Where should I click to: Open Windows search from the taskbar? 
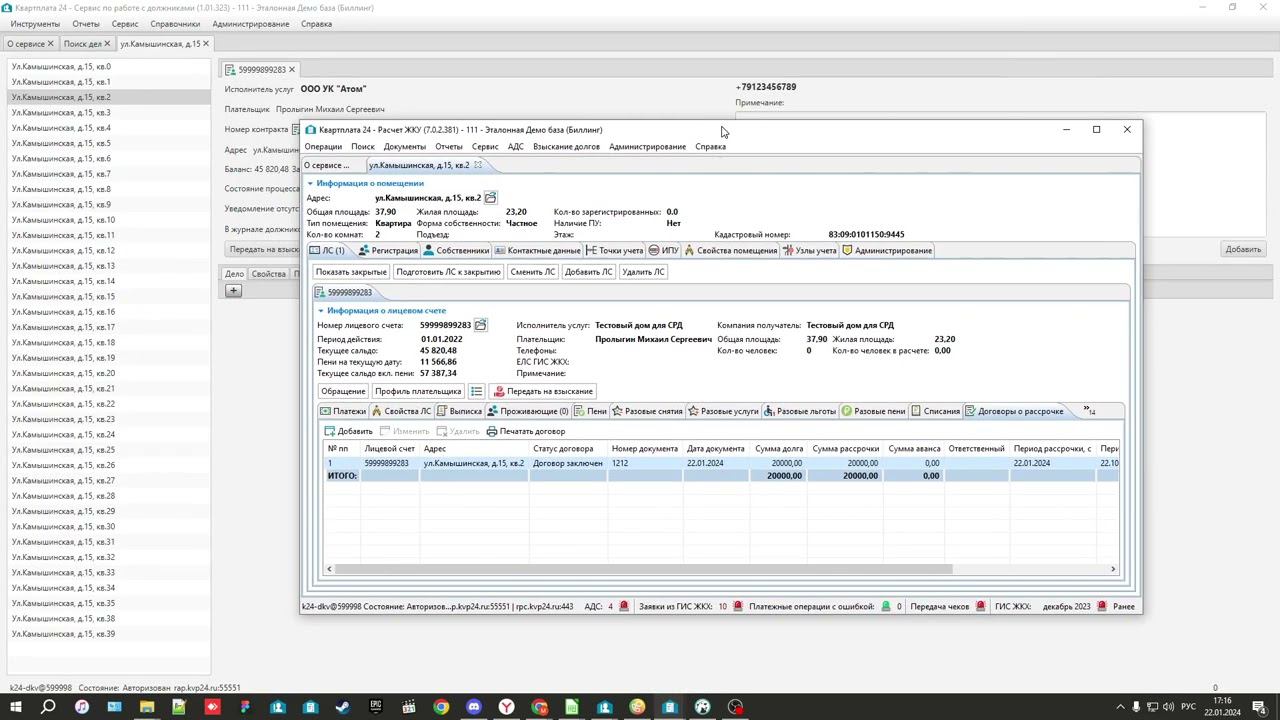(x=48, y=707)
